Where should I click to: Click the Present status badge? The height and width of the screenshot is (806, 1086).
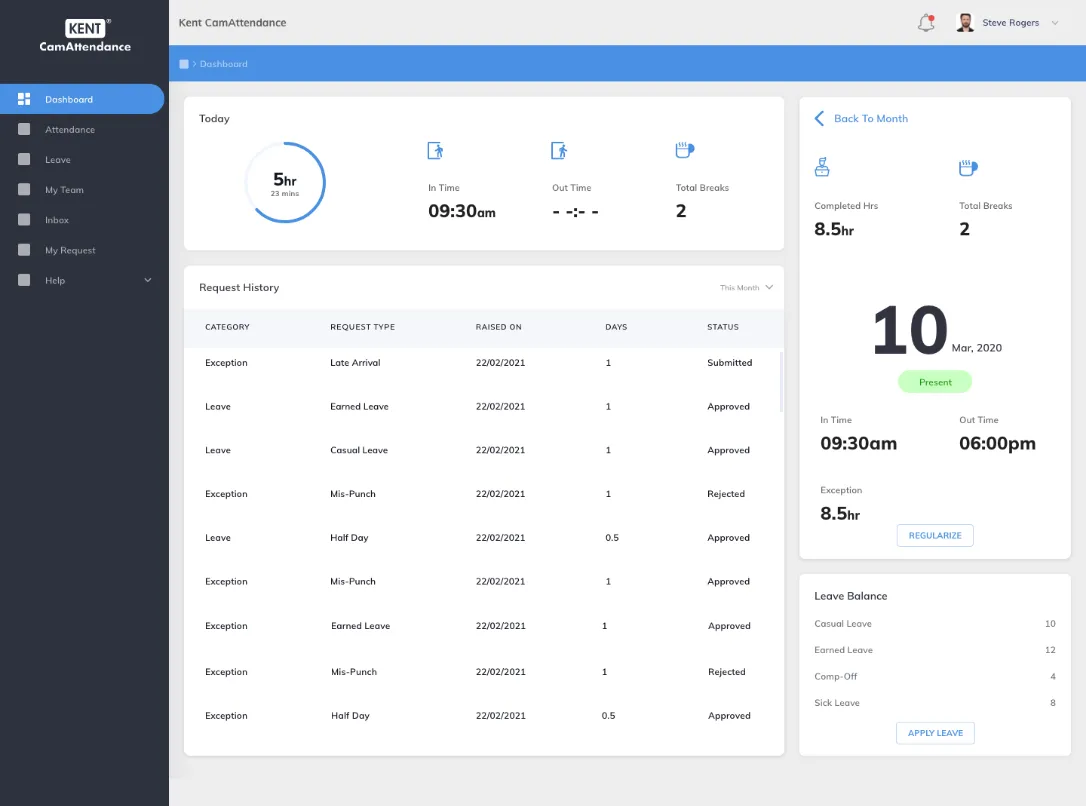click(x=935, y=382)
